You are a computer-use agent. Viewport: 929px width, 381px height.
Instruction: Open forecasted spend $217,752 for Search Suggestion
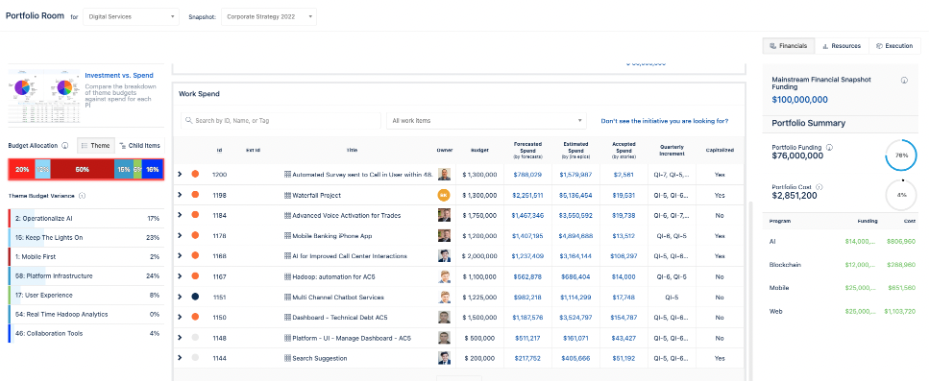pos(527,358)
